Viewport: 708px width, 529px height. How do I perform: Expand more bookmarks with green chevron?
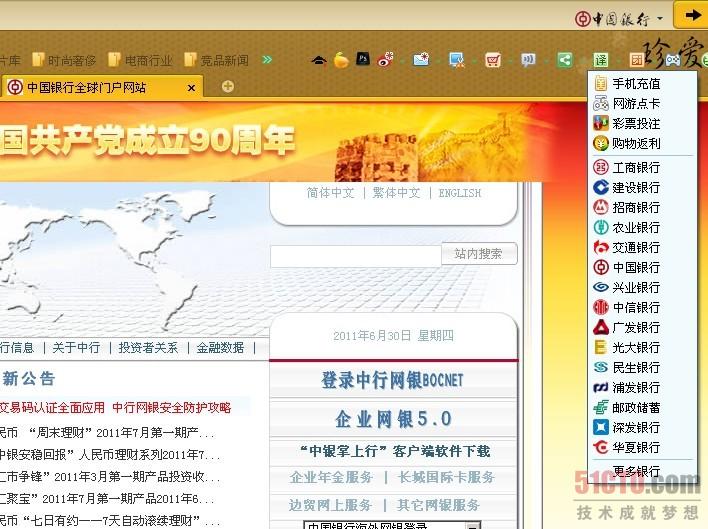coord(267,60)
